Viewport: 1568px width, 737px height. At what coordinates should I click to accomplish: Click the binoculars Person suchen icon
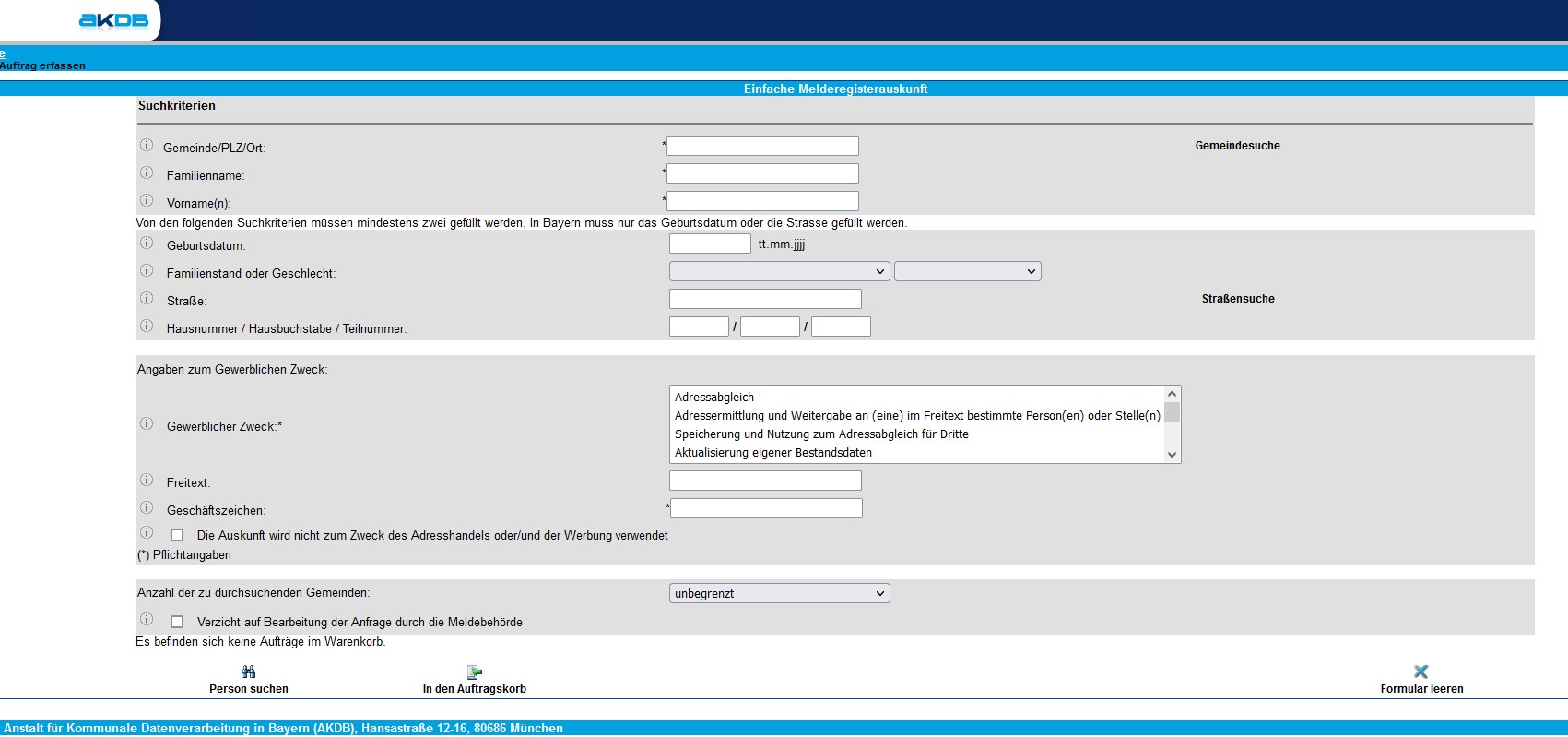tap(248, 672)
